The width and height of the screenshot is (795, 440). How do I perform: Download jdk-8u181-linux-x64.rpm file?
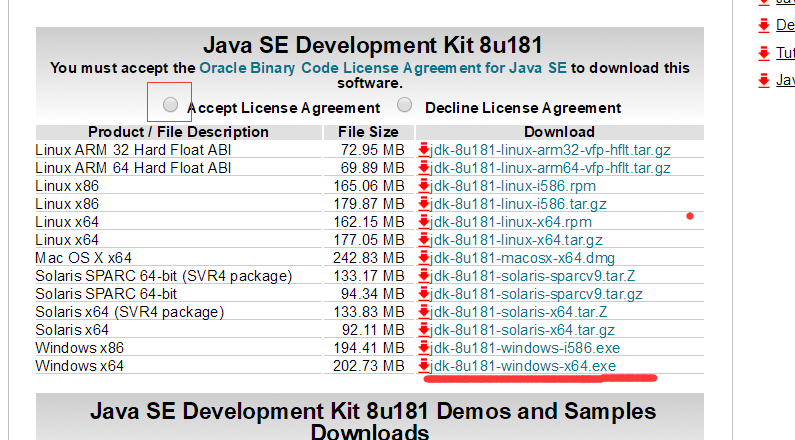tap(511, 222)
